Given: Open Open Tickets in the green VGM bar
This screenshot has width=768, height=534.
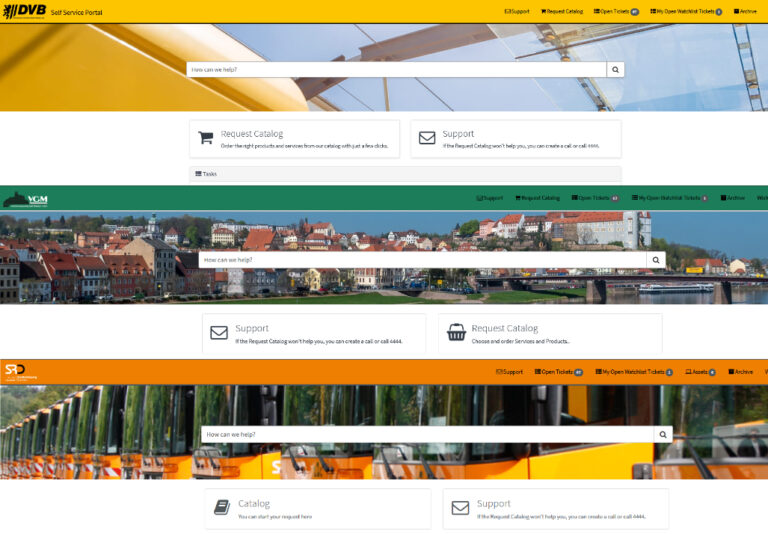Looking at the screenshot, I should point(595,198).
